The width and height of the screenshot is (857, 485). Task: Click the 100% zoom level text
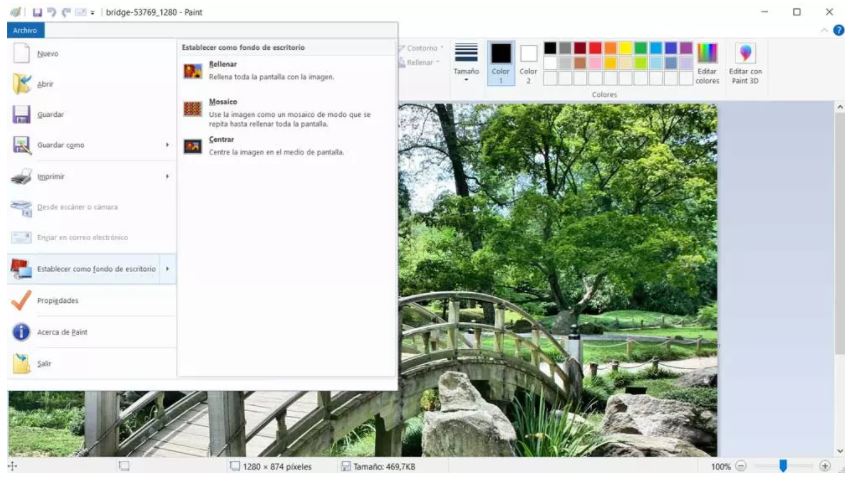pos(720,466)
